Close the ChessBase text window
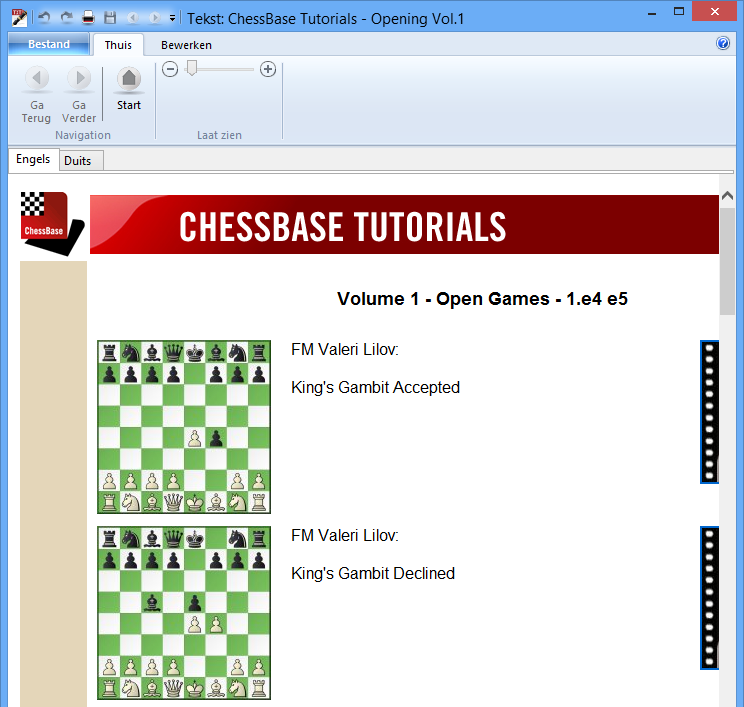 (x=714, y=12)
